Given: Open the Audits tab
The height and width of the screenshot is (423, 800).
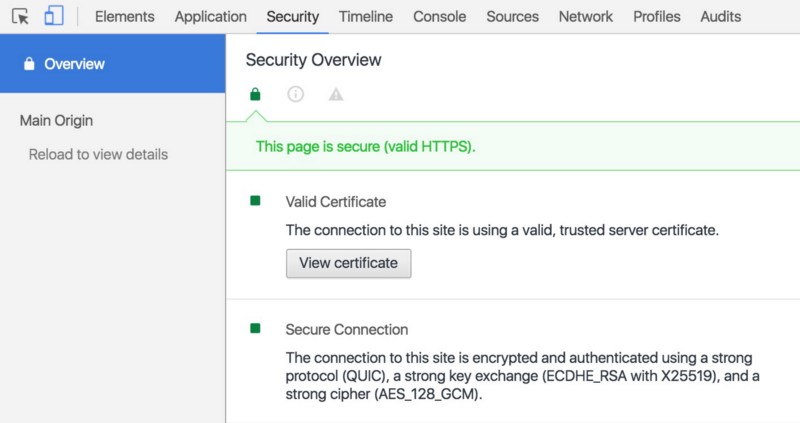Looking at the screenshot, I should [721, 16].
